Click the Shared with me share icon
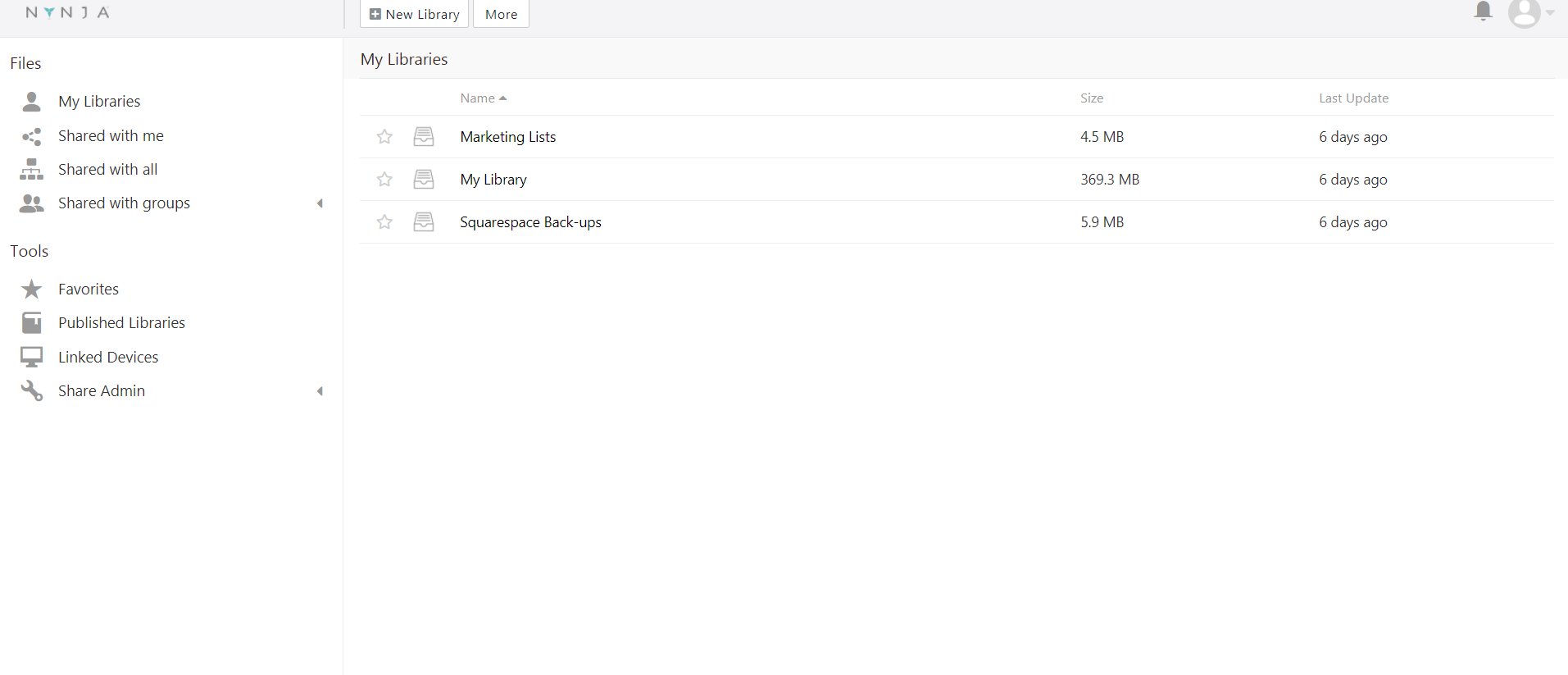This screenshot has height=675, width=1568. pos(31,136)
